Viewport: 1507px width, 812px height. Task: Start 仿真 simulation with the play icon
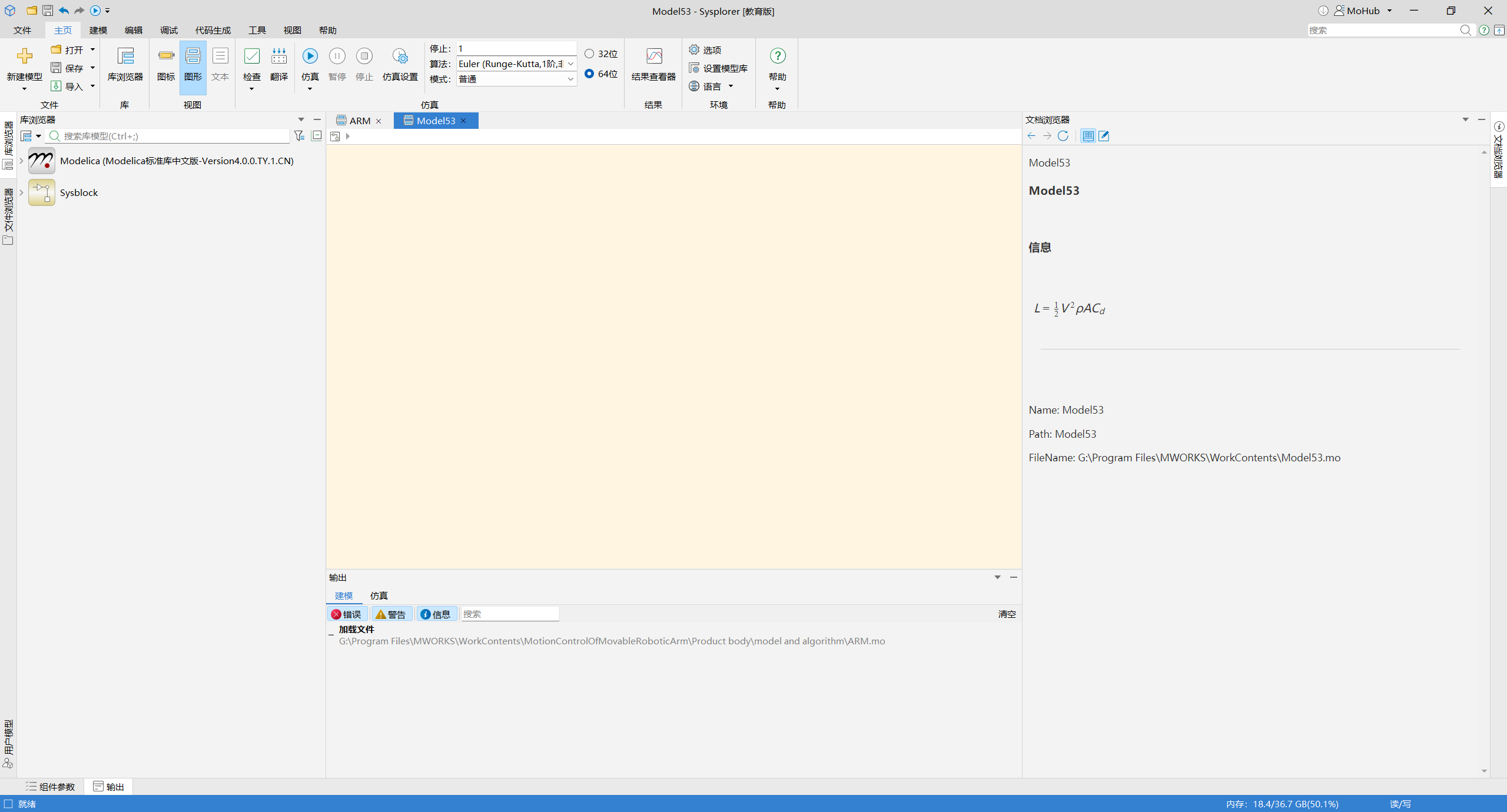(310, 56)
